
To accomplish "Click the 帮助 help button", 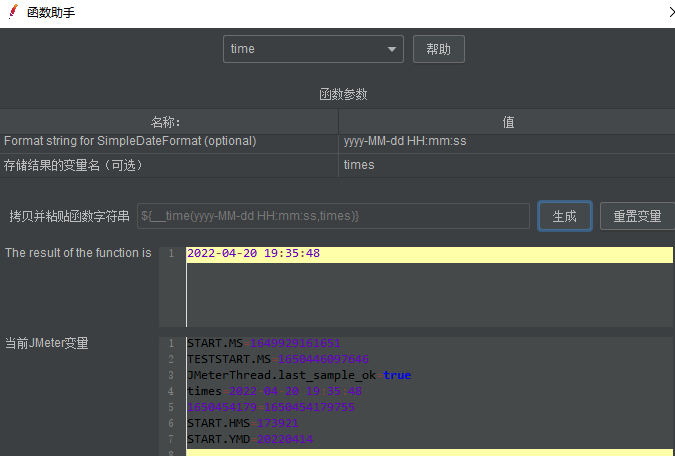I will 438,49.
